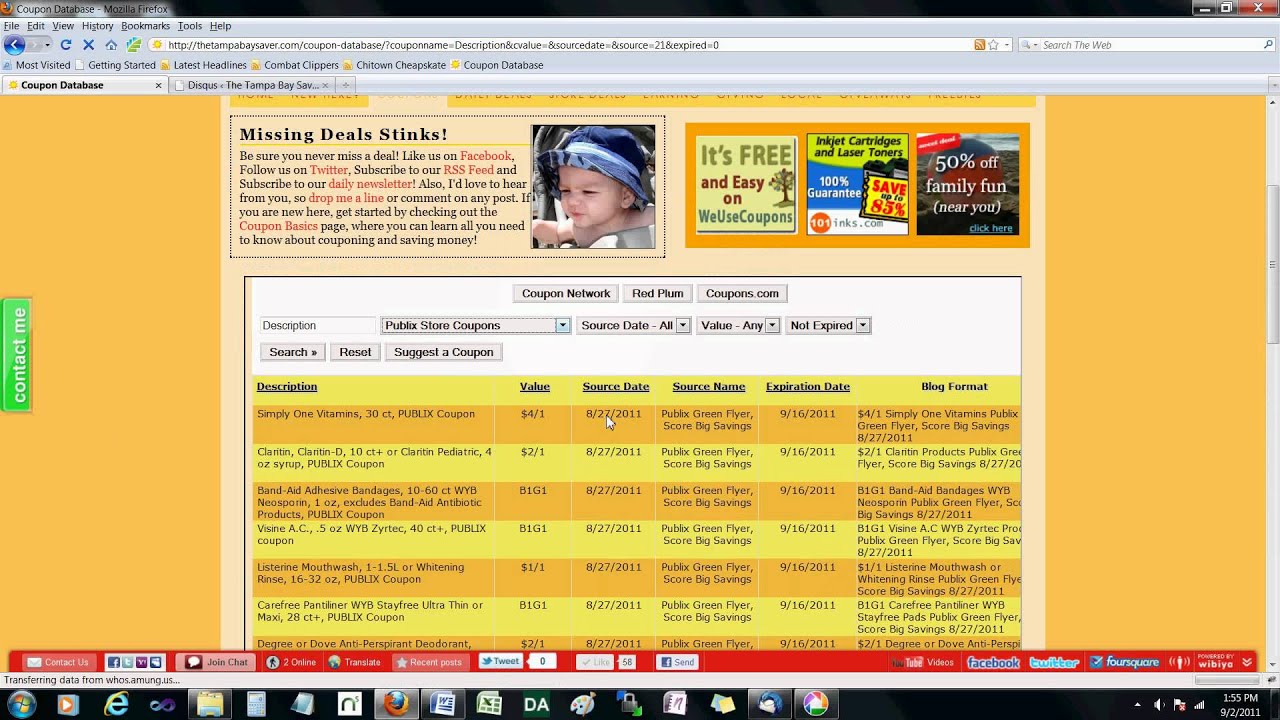
Task: Click the WeUseCoupons ad thumbnail
Action: pos(746,185)
